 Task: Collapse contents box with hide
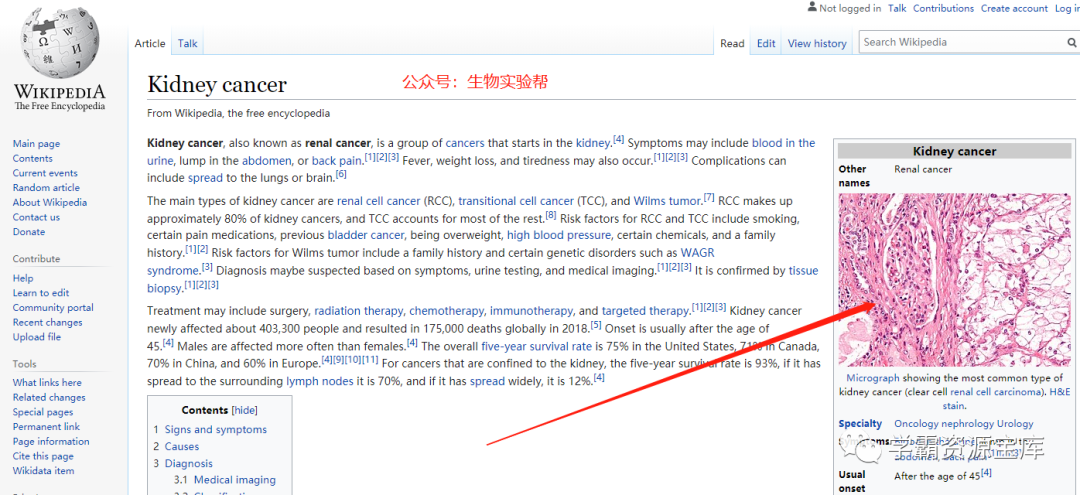pos(245,410)
